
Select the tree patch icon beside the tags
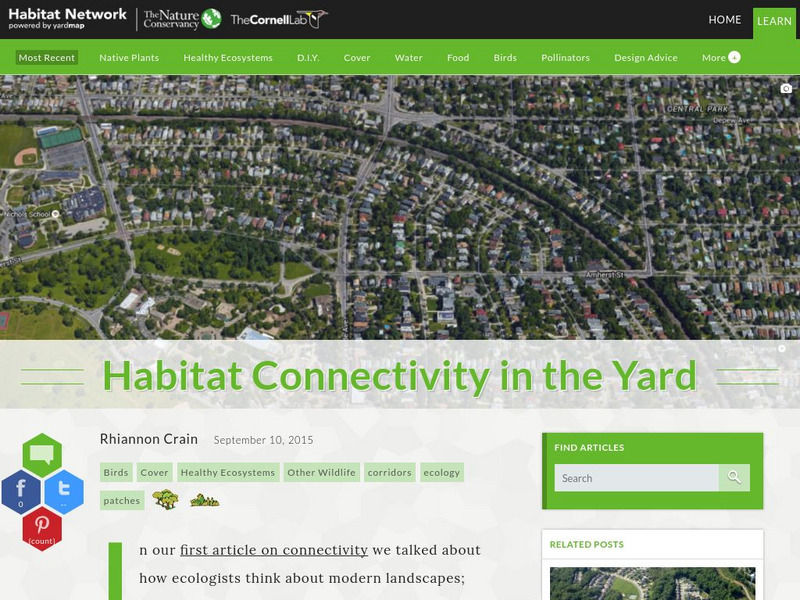point(165,500)
